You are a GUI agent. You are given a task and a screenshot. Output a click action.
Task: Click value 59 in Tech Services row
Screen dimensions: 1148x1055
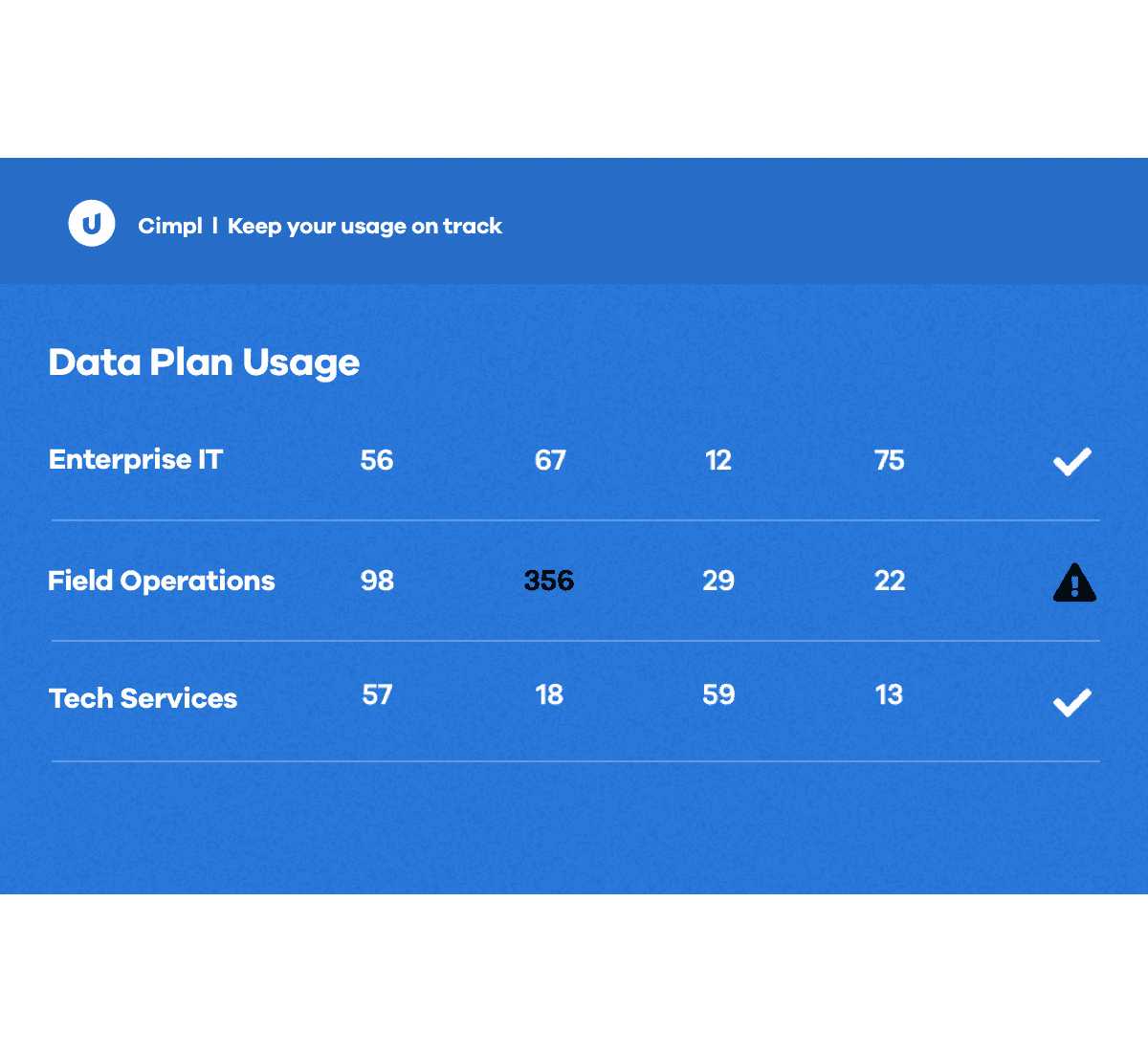718,694
